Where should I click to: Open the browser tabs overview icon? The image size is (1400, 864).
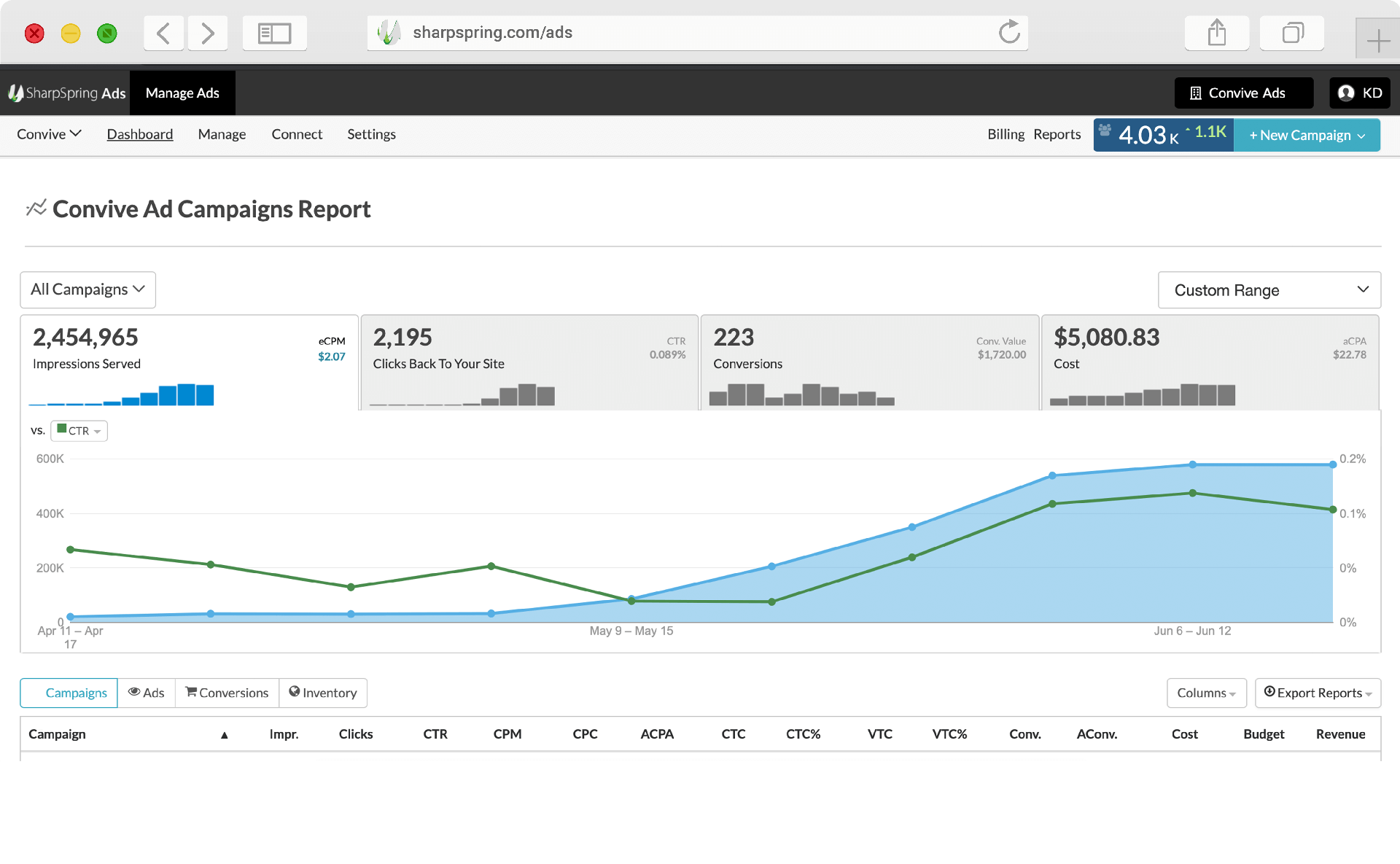coord(1292,33)
